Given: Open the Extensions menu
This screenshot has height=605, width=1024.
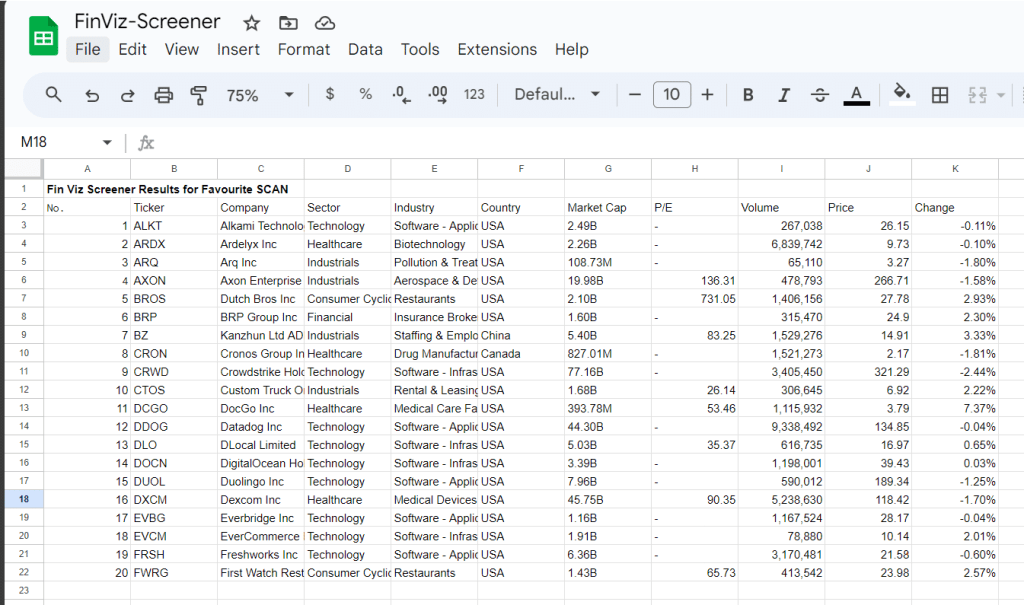Looking at the screenshot, I should tap(497, 49).
